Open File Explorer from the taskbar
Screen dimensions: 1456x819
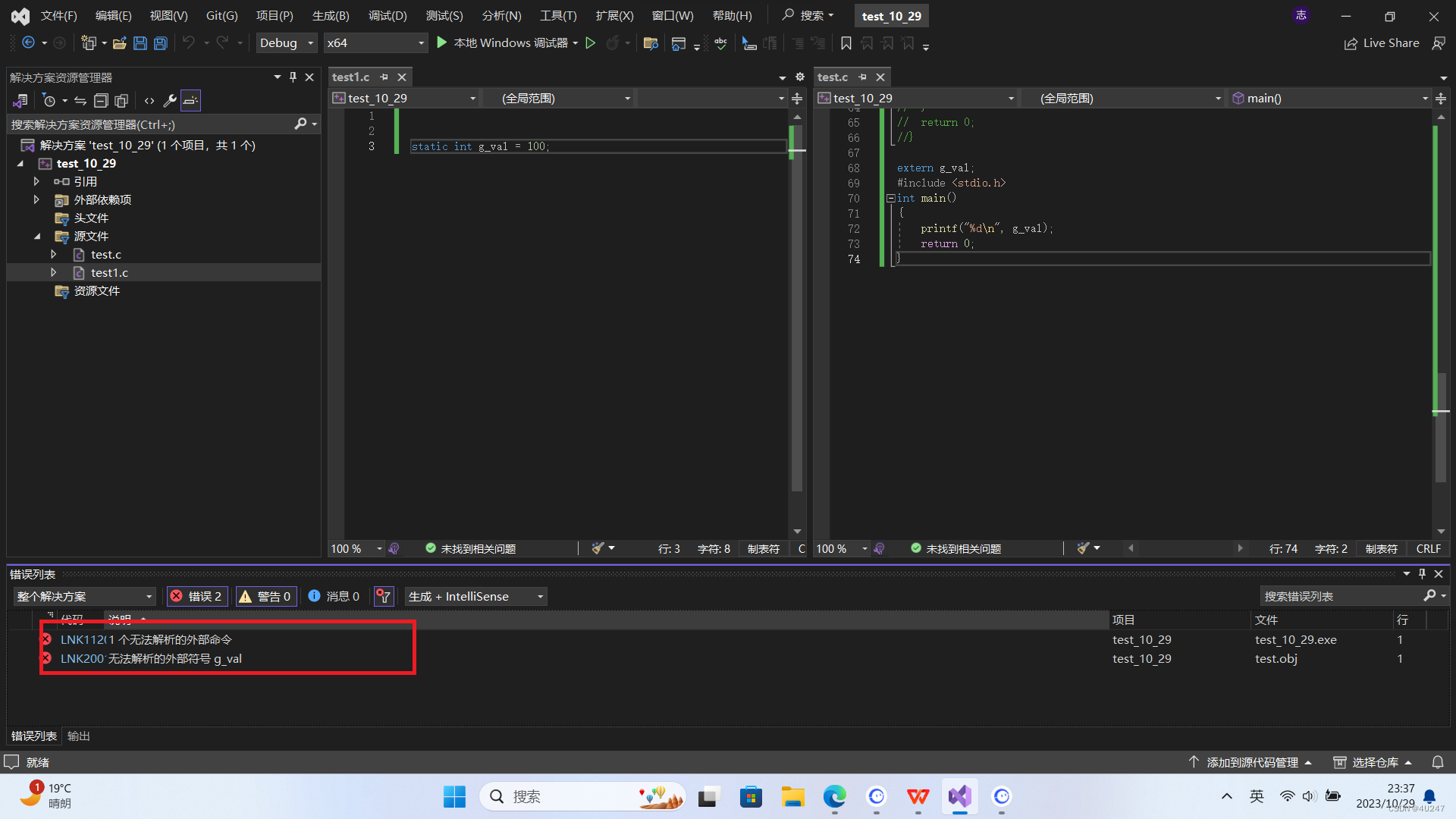[x=792, y=796]
